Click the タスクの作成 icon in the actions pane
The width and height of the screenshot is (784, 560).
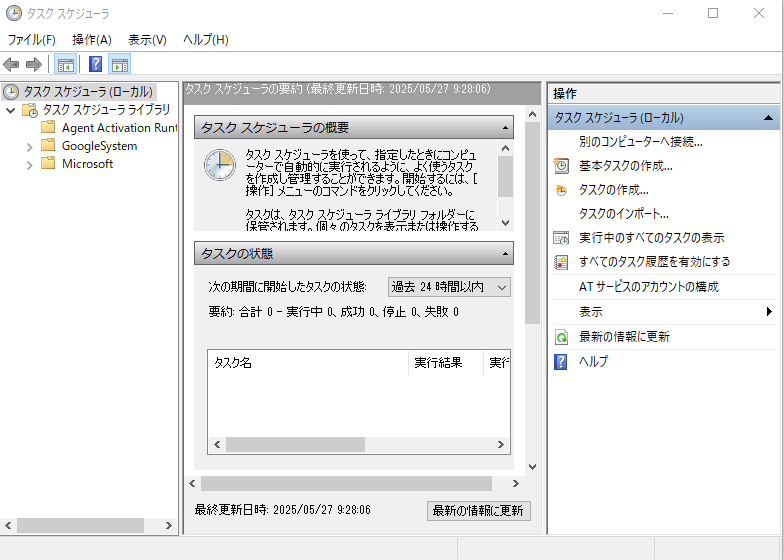[561, 190]
